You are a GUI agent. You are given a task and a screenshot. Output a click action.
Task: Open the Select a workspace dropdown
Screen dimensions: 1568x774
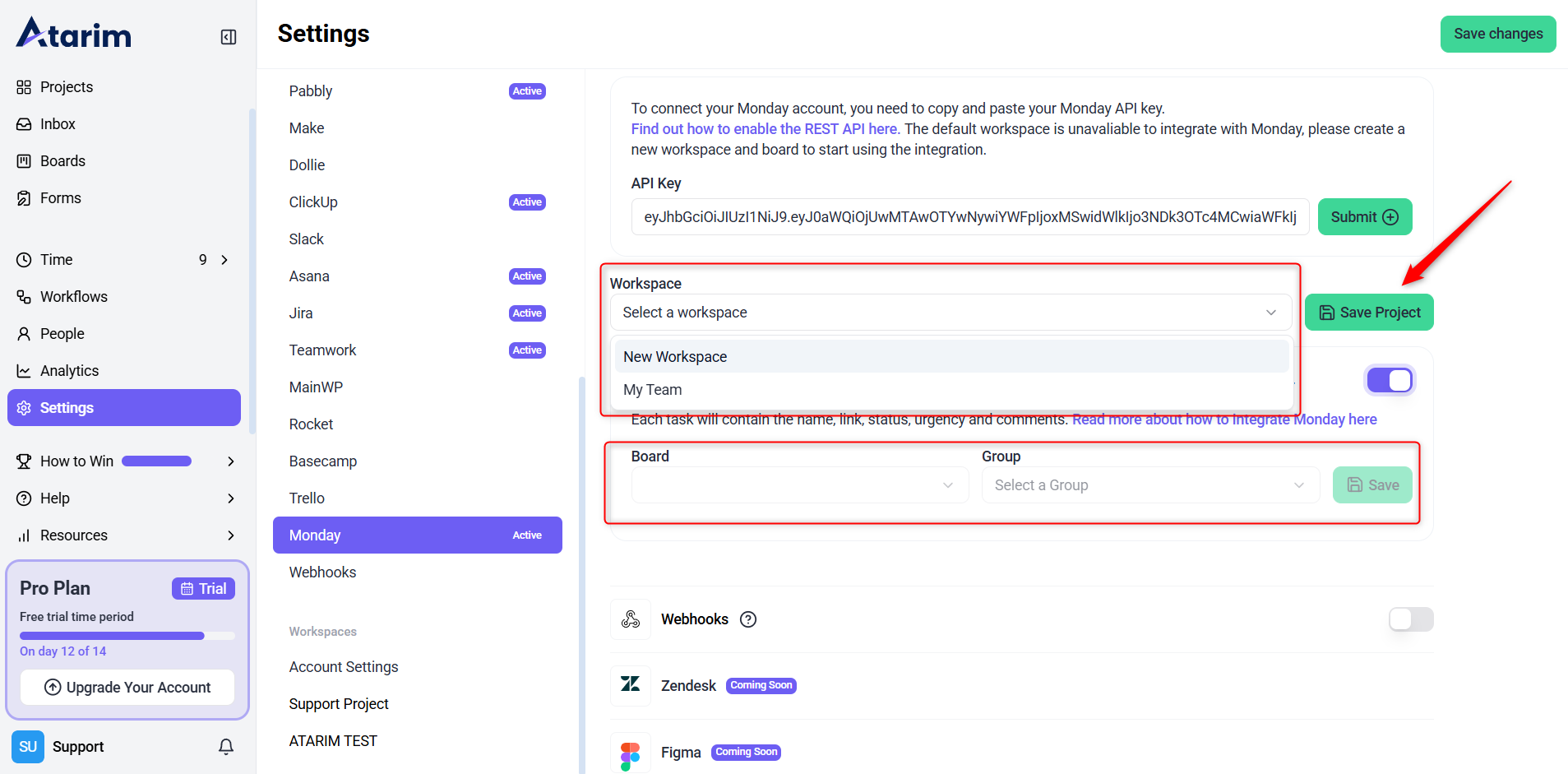tap(950, 313)
